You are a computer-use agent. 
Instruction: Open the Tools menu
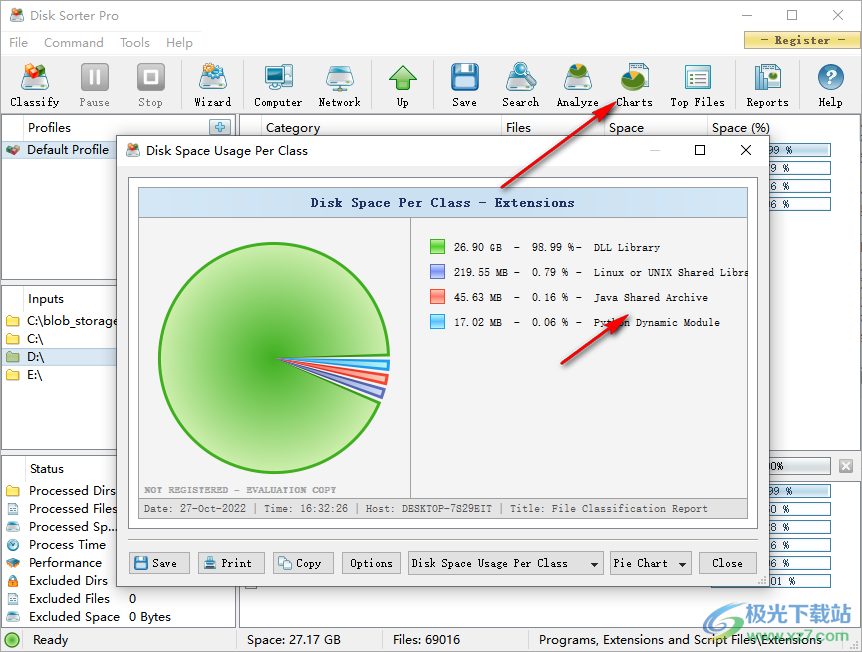coord(135,42)
